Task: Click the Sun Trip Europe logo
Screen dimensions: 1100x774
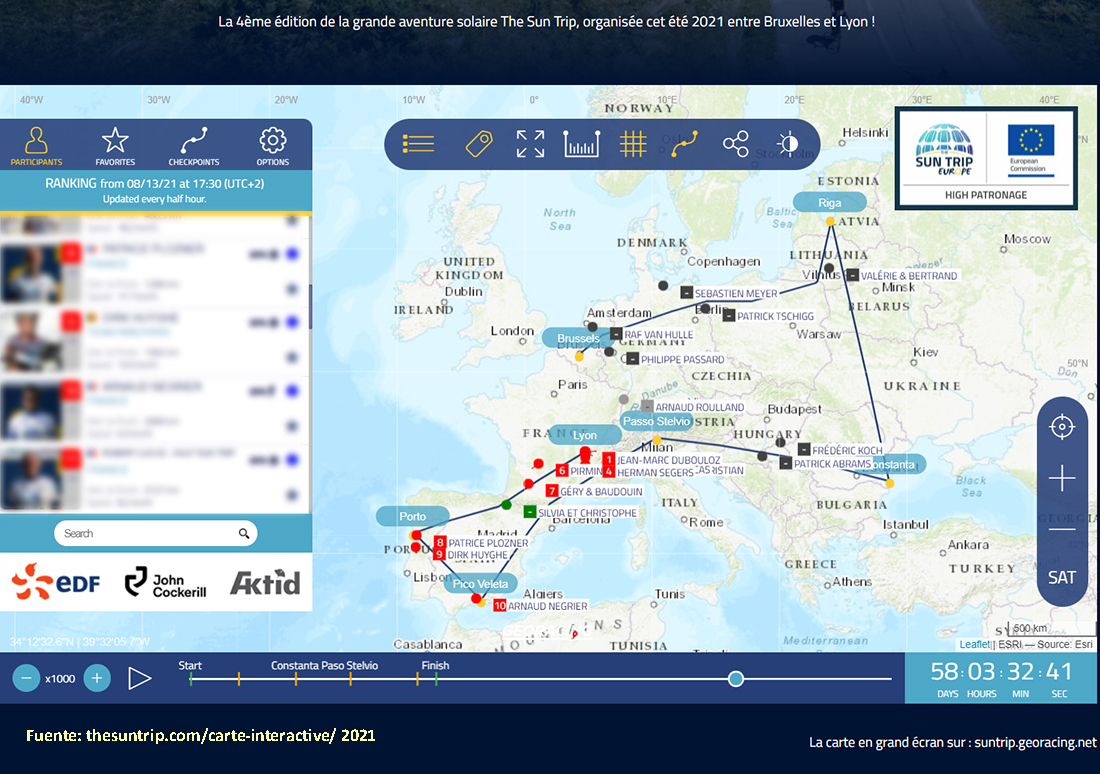Action: point(944,149)
